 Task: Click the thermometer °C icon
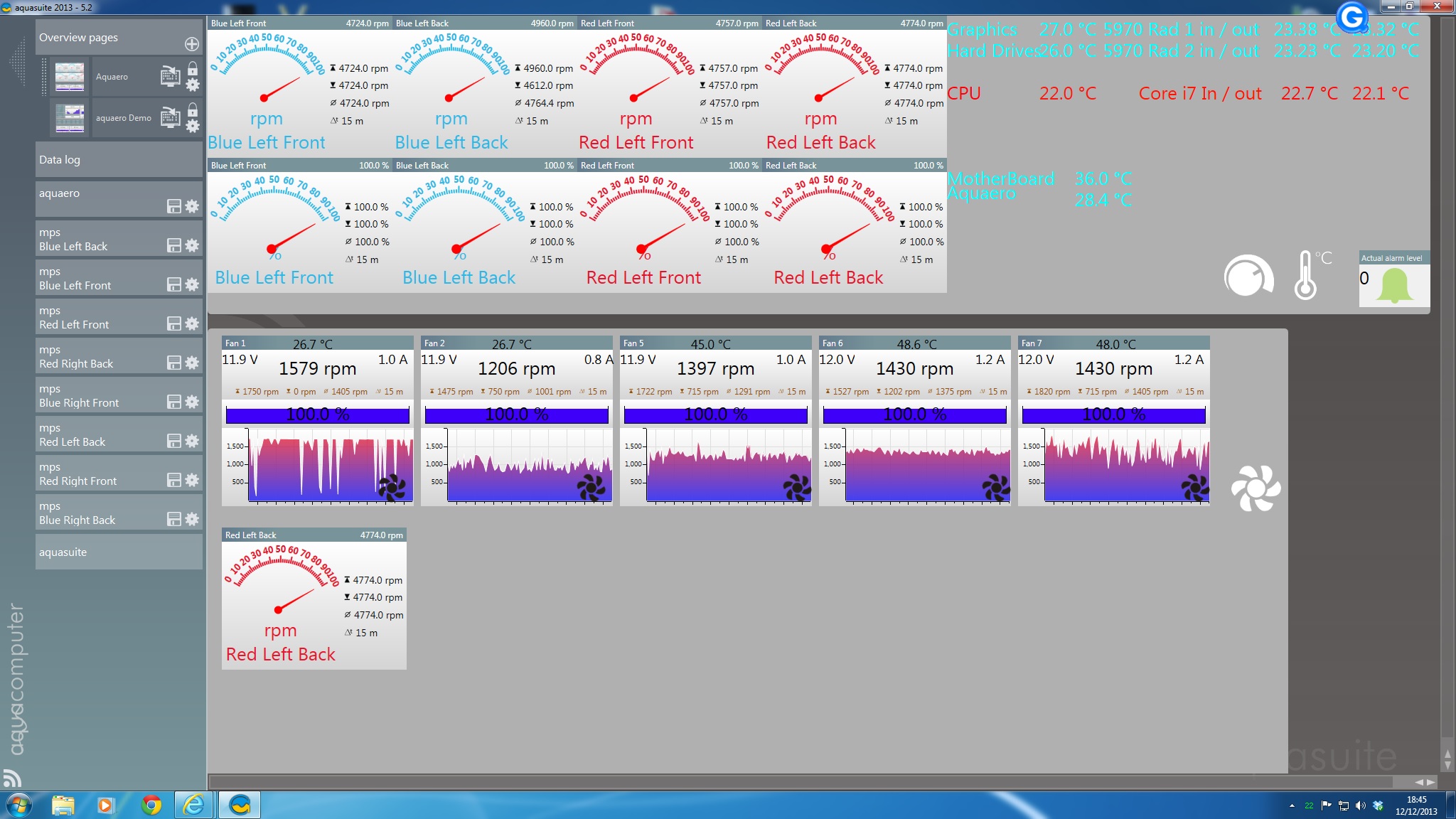click(x=1307, y=276)
